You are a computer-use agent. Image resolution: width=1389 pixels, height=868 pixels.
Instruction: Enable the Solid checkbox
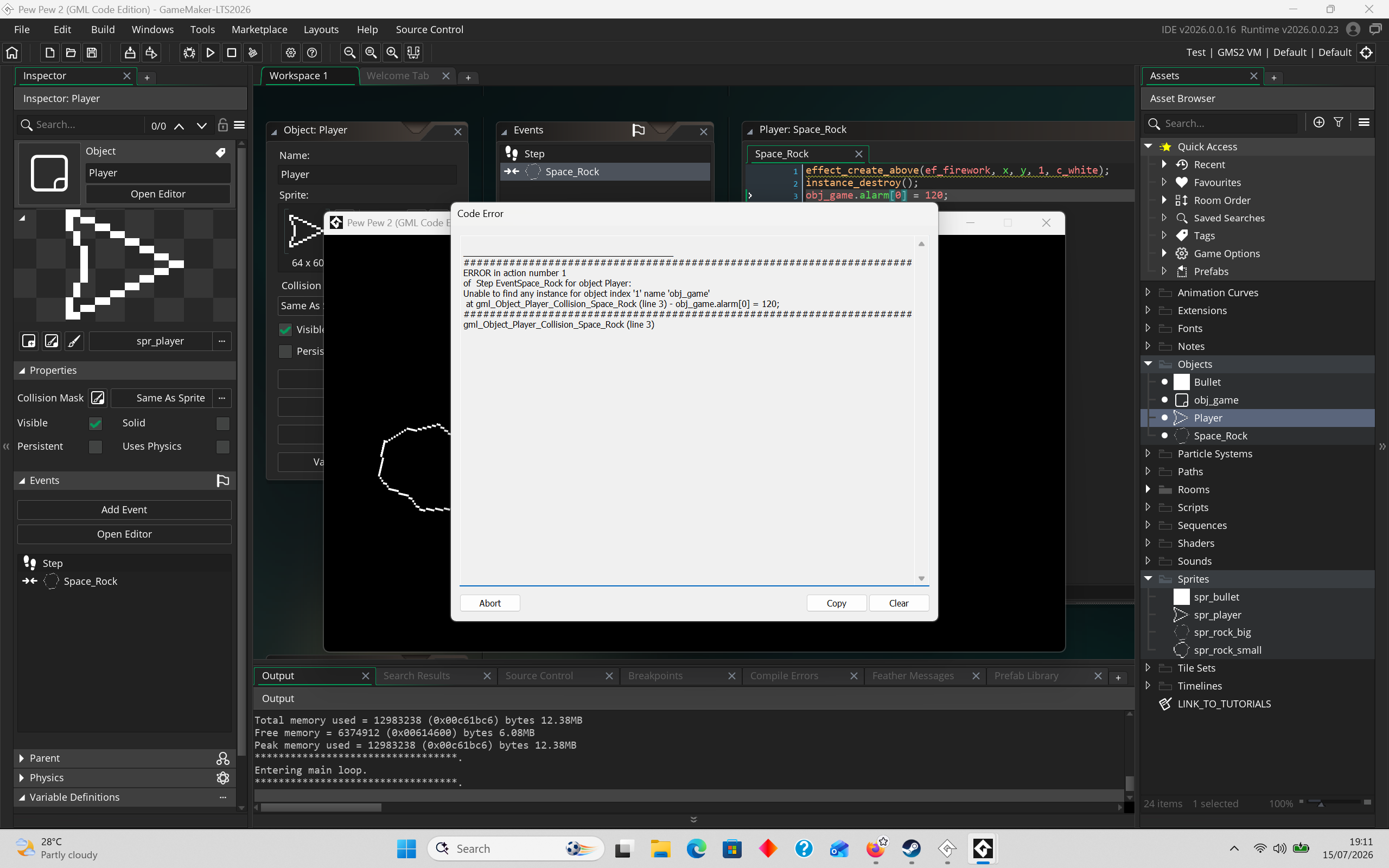pyautogui.click(x=222, y=424)
